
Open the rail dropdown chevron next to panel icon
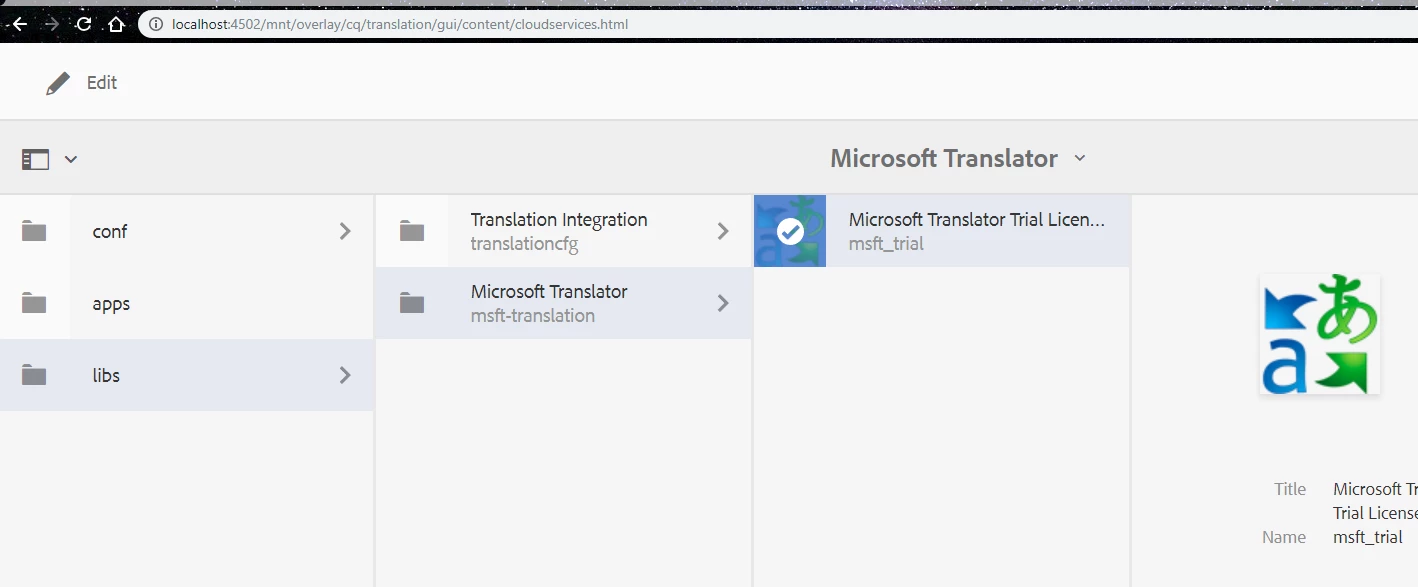click(x=71, y=159)
